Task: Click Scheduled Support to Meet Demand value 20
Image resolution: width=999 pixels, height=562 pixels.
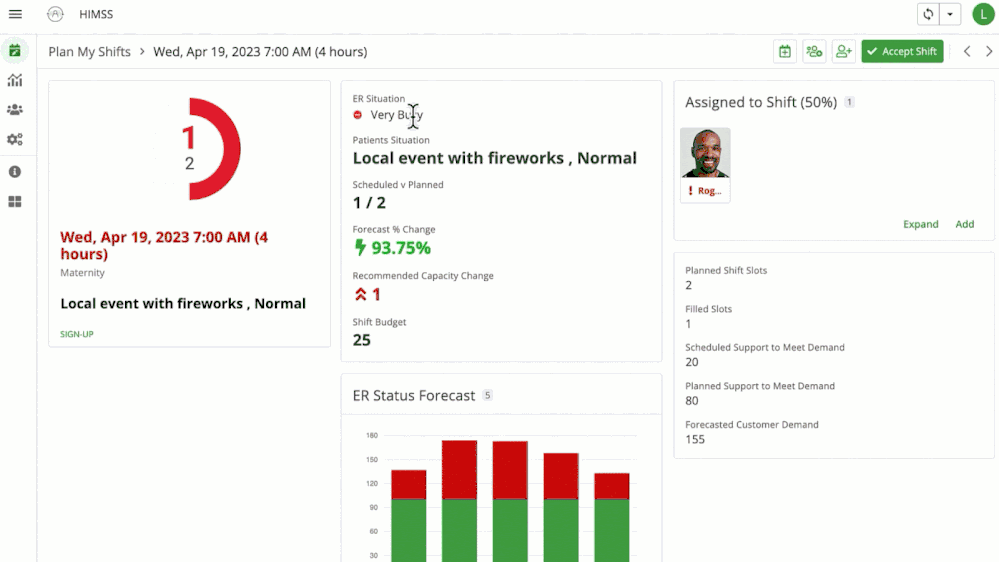Action: [x=692, y=362]
